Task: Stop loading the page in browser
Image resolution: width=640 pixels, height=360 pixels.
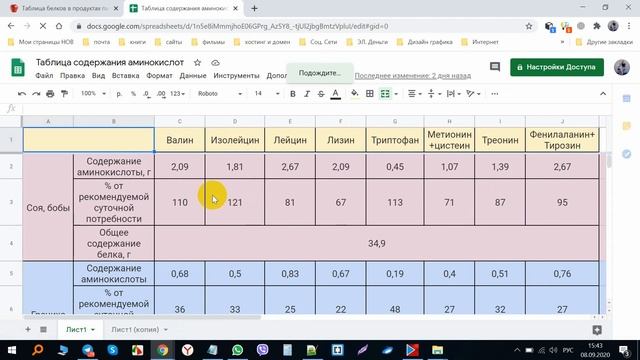Action: (x=43, y=26)
